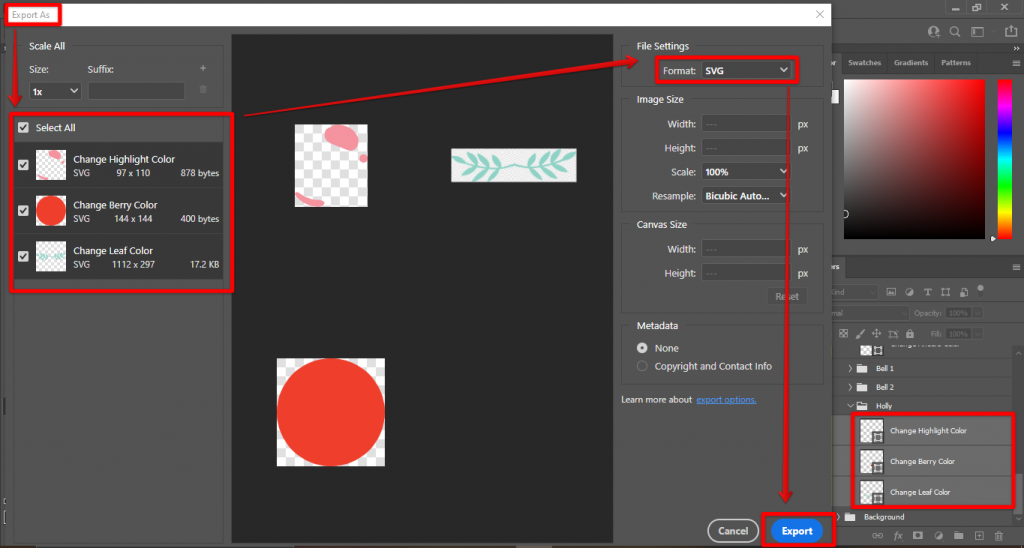Click the search magnifier icon in Photoshop
1024x548 pixels.
(x=954, y=32)
